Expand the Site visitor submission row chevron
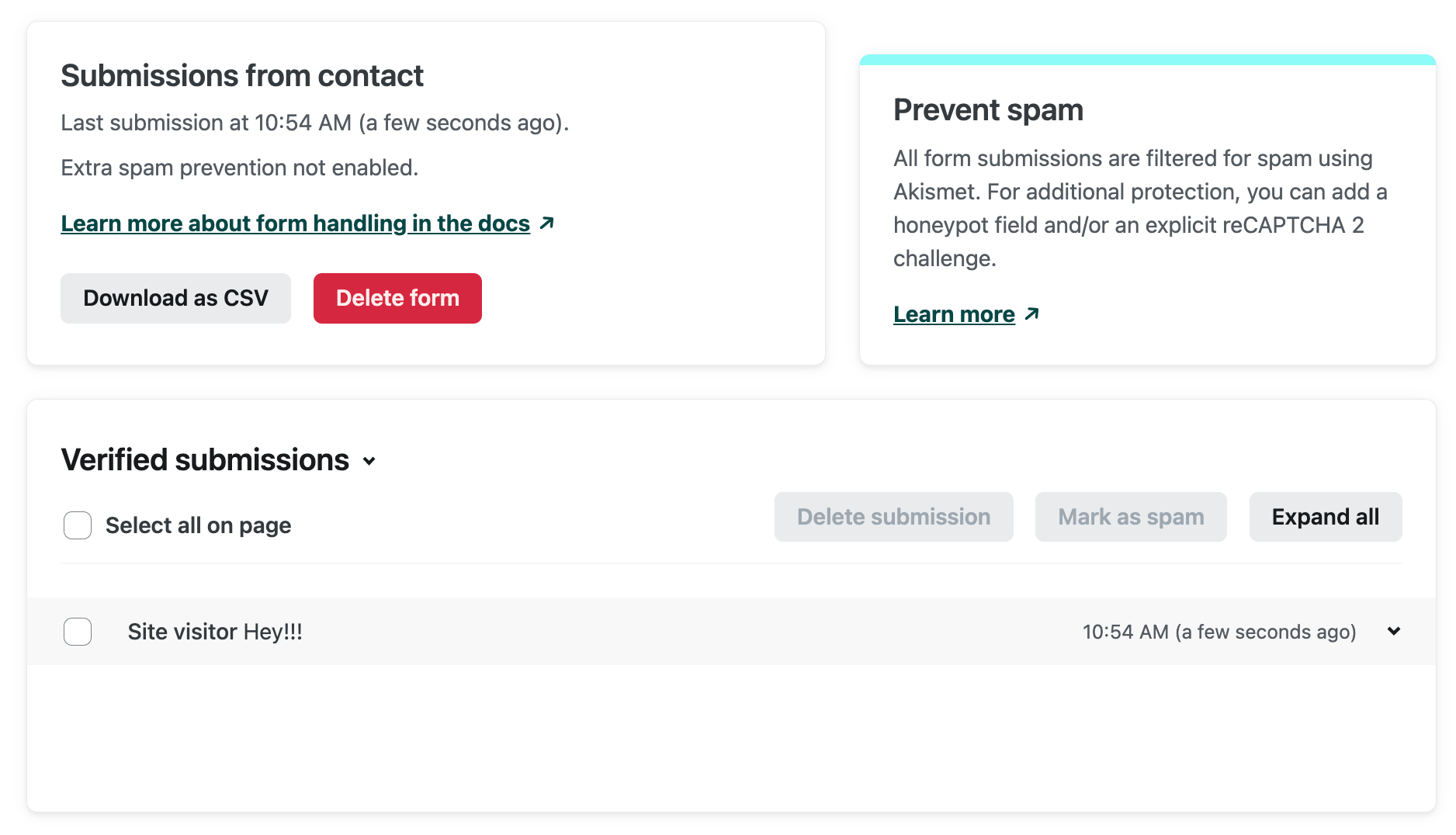 click(1394, 632)
